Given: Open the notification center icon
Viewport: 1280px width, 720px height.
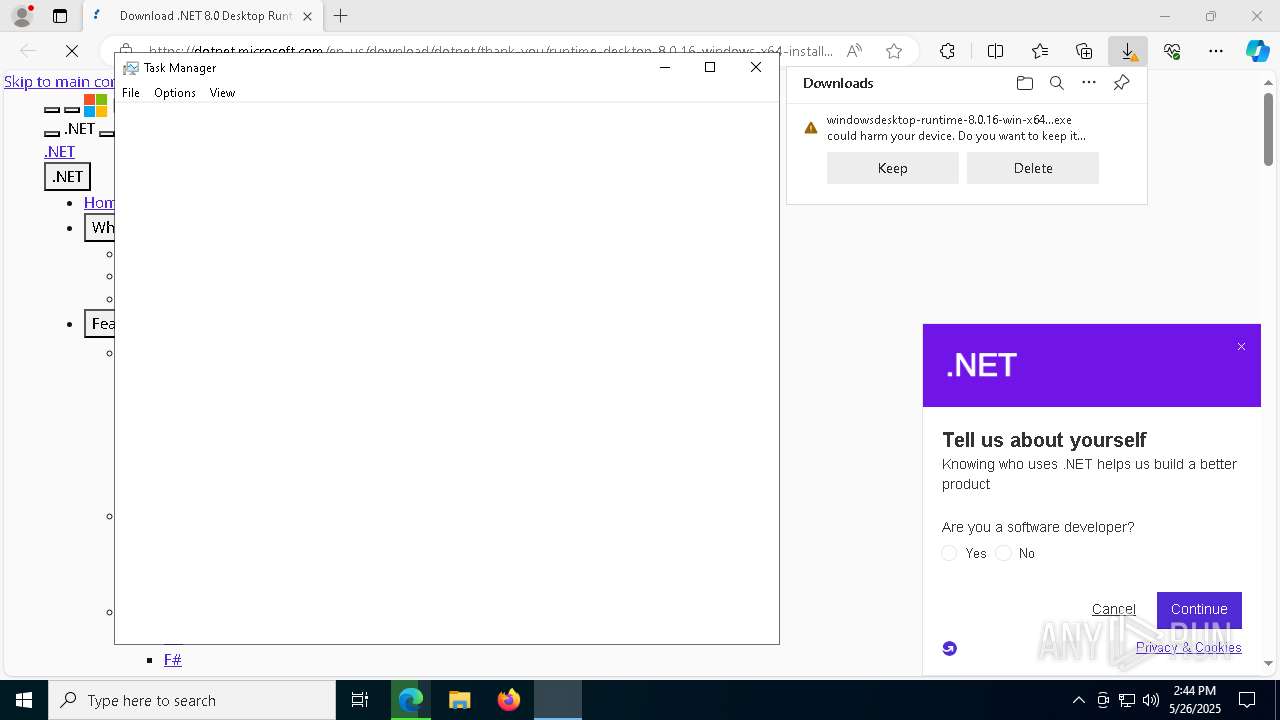Looking at the screenshot, I should coord(1247,700).
